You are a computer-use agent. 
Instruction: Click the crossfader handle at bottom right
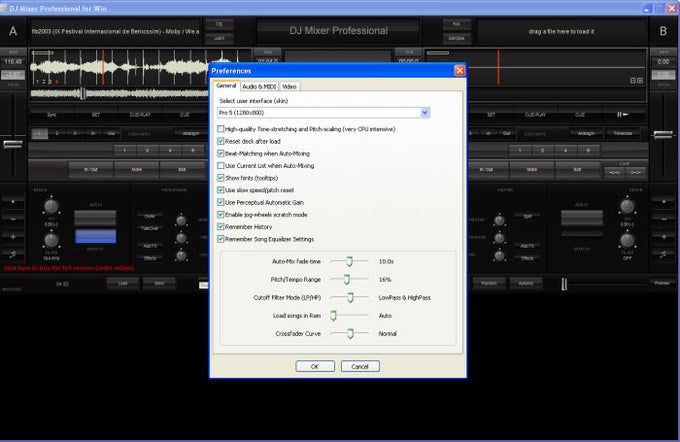point(564,284)
